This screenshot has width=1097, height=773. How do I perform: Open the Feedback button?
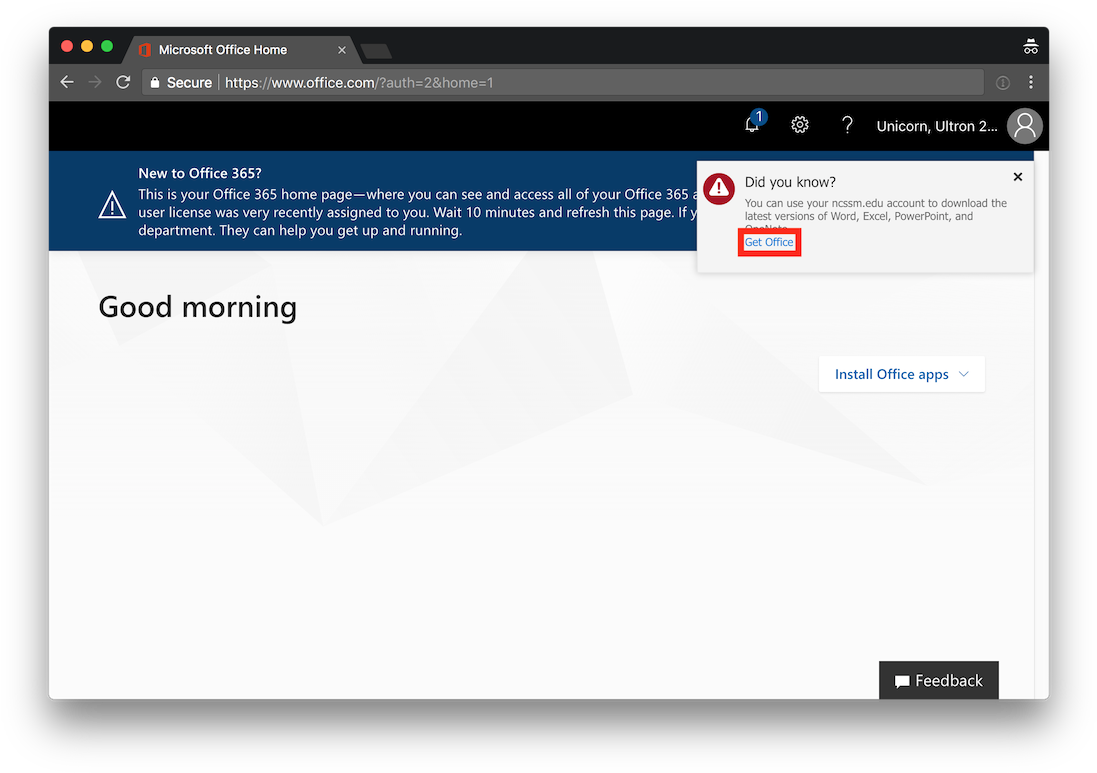[938, 680]
